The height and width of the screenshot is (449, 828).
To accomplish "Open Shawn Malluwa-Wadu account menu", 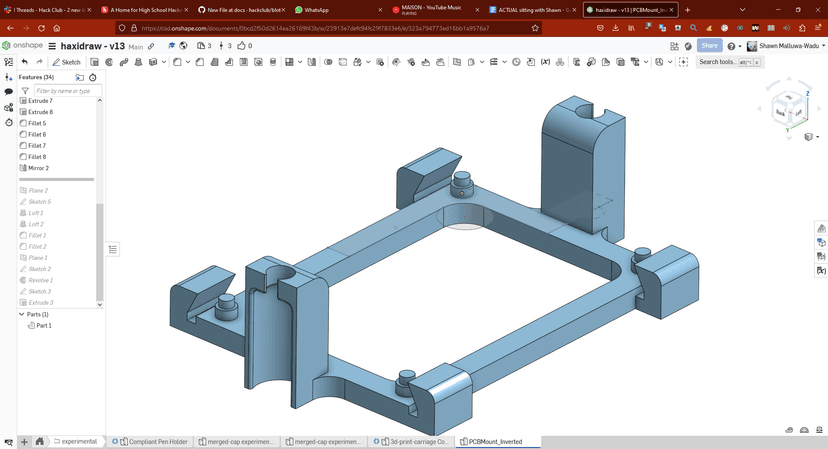I will 786,46.
